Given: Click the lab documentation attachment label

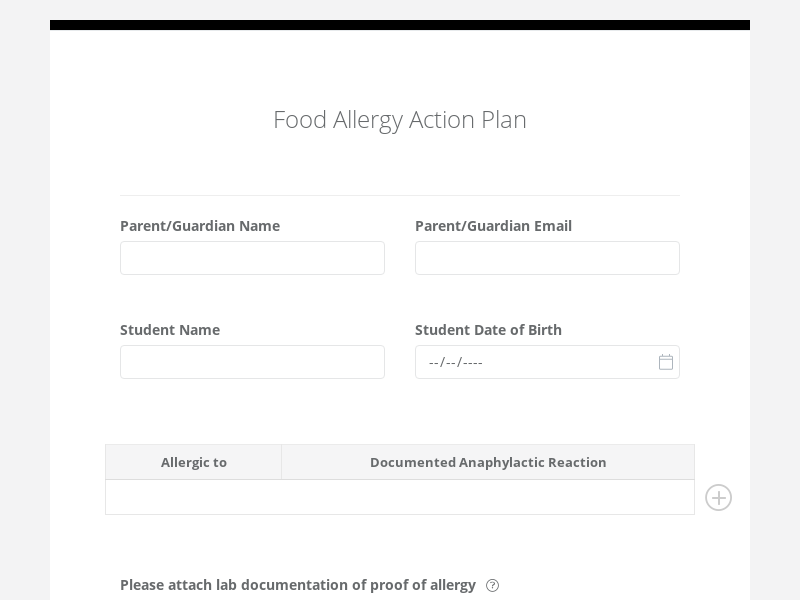Looking at the screenshot, I should point(297,585).
